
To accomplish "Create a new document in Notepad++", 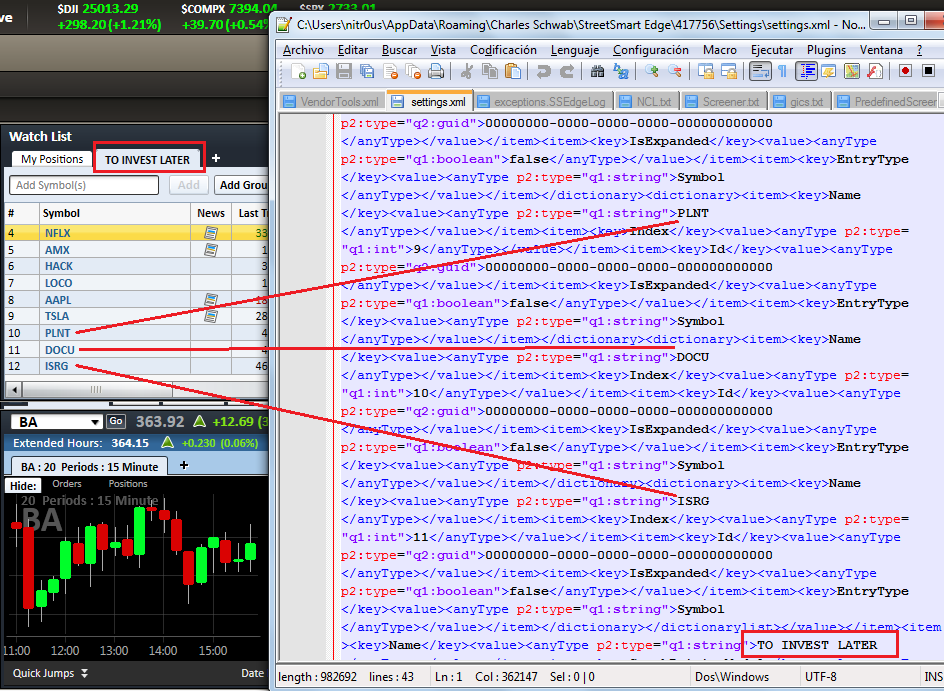I will [x=298, y=72].
